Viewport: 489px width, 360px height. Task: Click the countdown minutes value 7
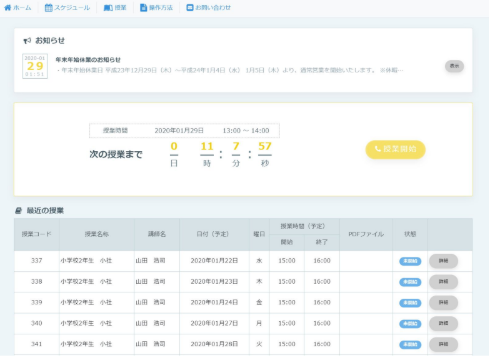coord(236,146)
